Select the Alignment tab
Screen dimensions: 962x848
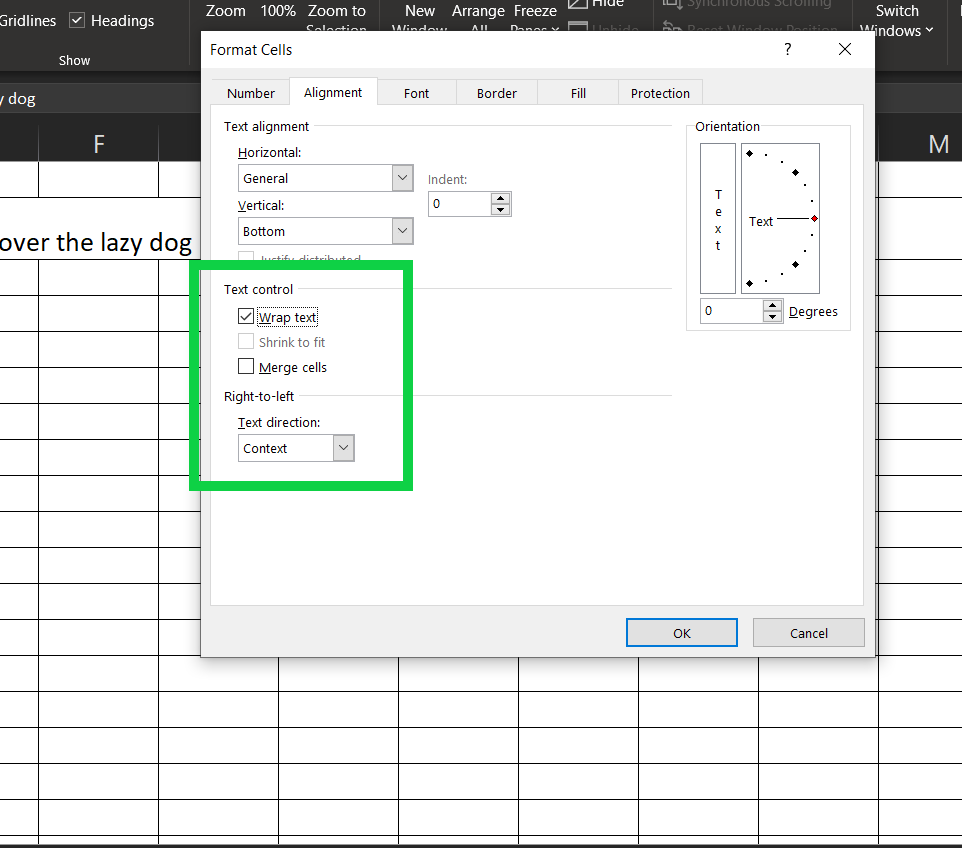333,93
